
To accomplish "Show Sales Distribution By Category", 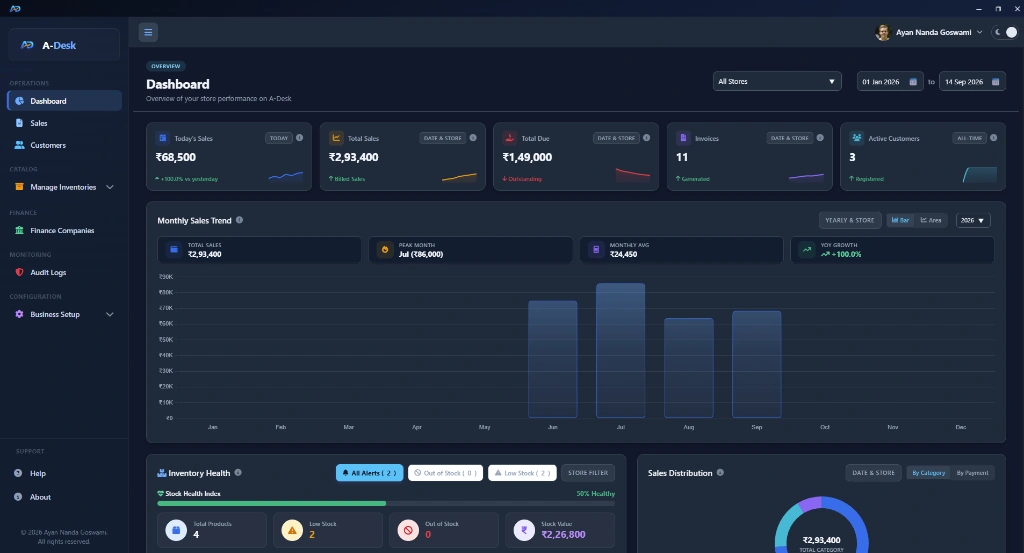I will pos(929,473).
